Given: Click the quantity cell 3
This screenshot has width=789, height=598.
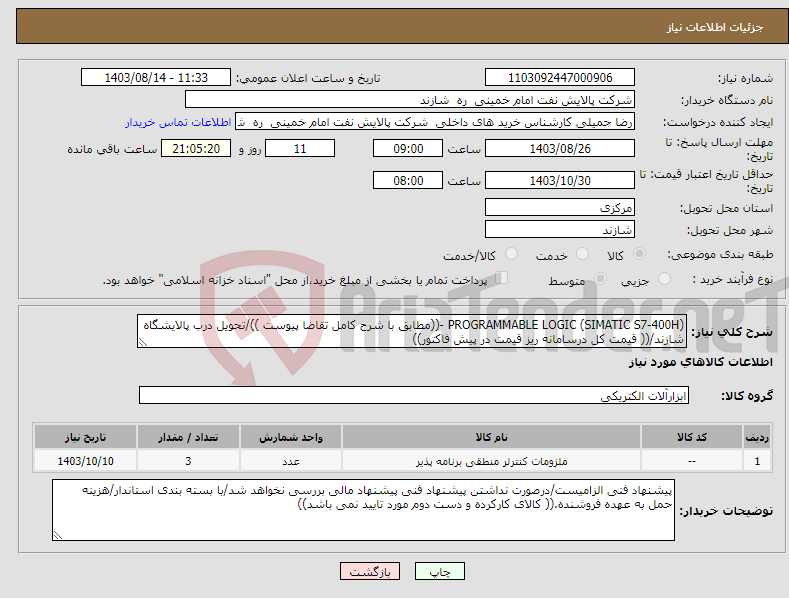Looking at the screenshot, I should click(x=188, y=461).
